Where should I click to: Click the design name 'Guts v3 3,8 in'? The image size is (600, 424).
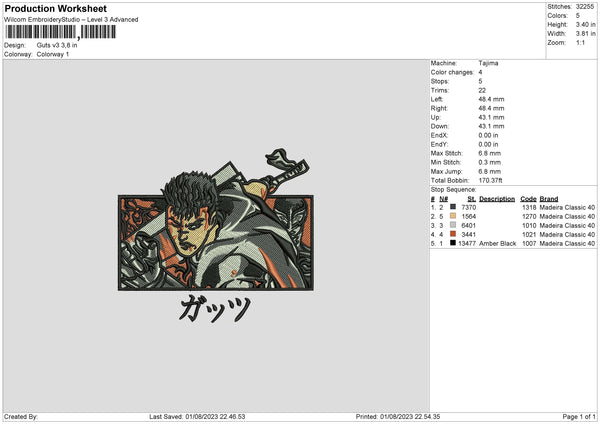(57, 45)
